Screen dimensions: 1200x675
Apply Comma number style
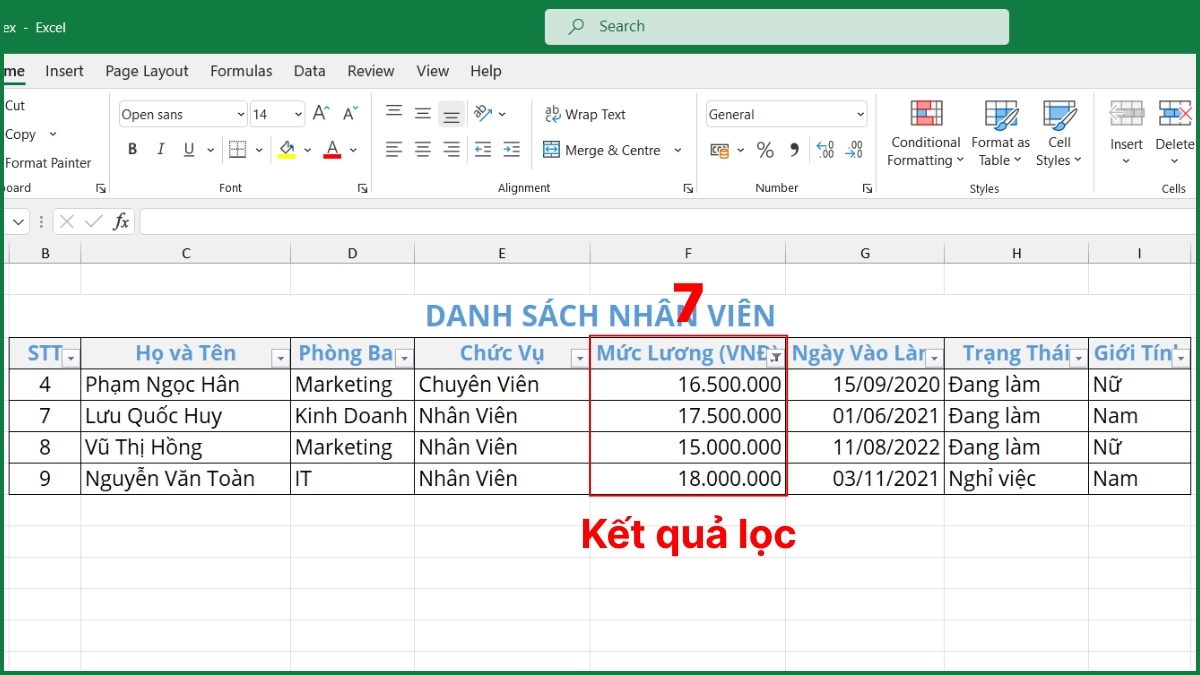pos(794,150)
